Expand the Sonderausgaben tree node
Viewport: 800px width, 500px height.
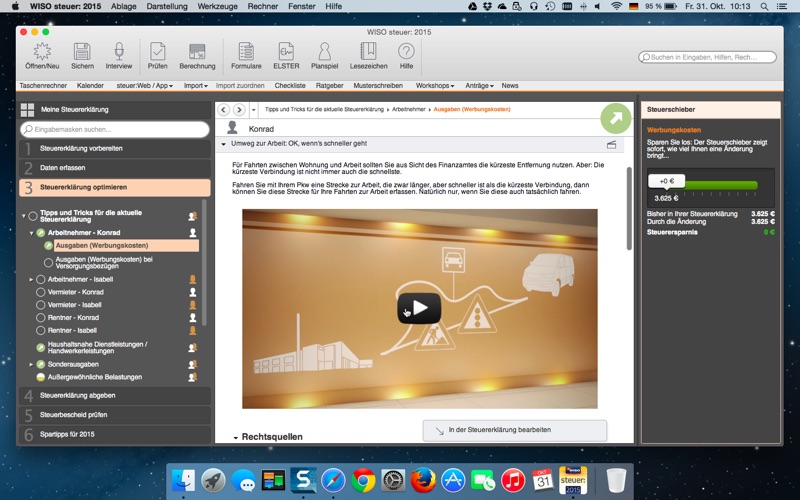pos(31,364)
